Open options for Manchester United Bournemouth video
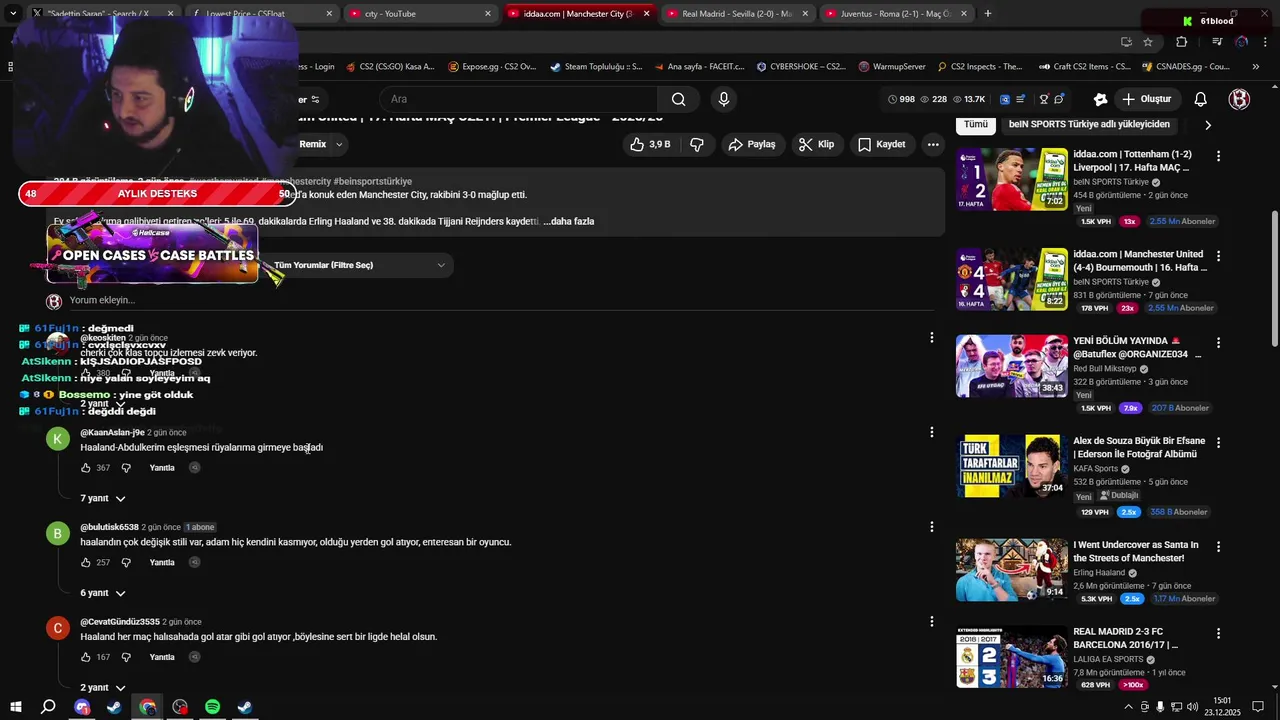 [x=1218, y=256]
